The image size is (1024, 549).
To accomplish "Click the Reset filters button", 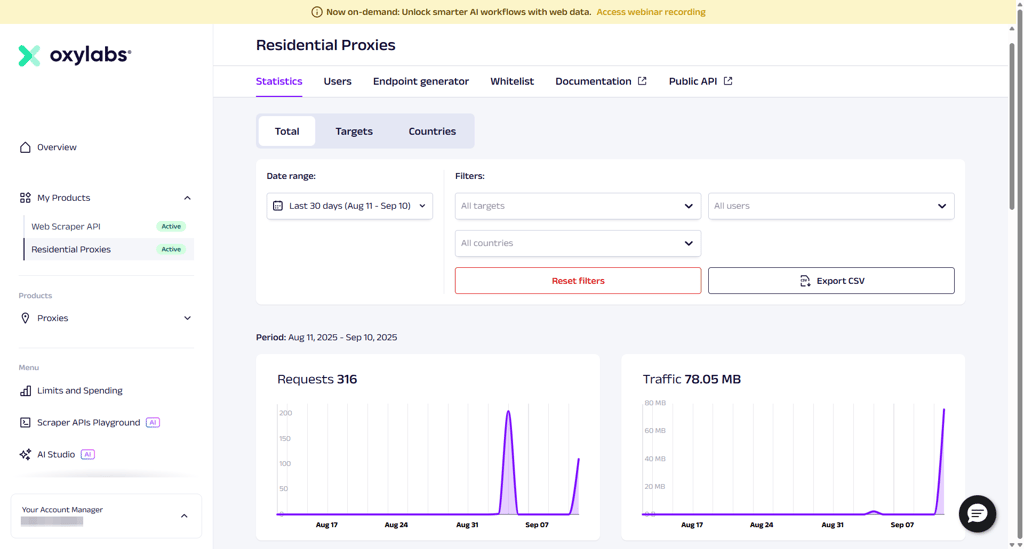I will point(578,281).
